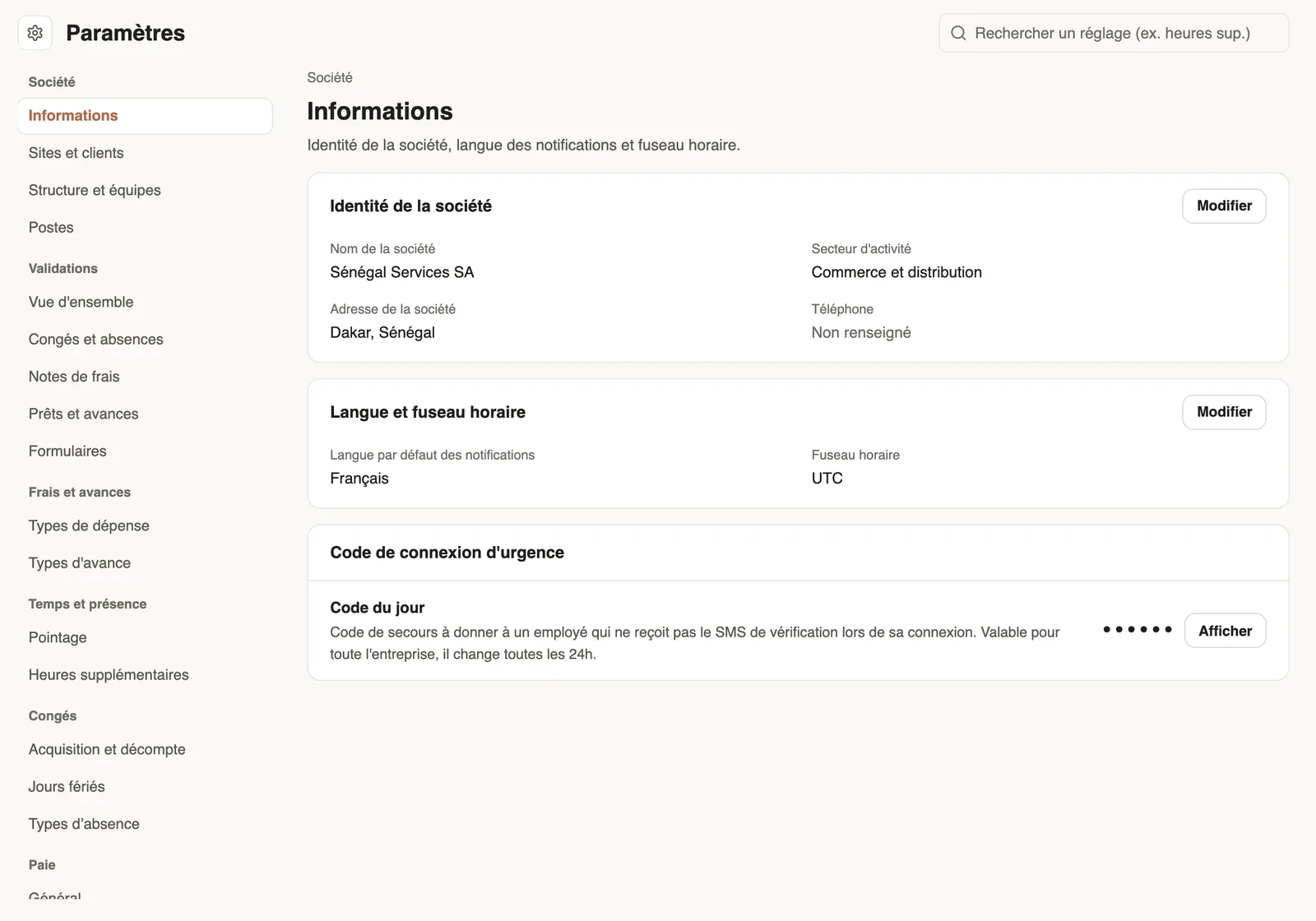This screenshot has width=1316, height=921.
Task: Click the Code du jour label
Action: [378, 608]
